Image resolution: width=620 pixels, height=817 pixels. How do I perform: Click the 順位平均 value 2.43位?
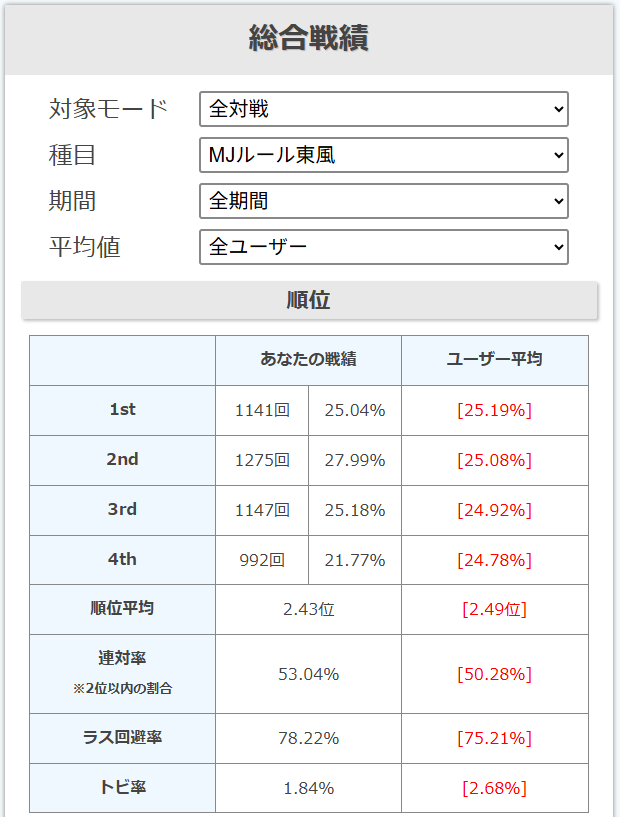307,609
